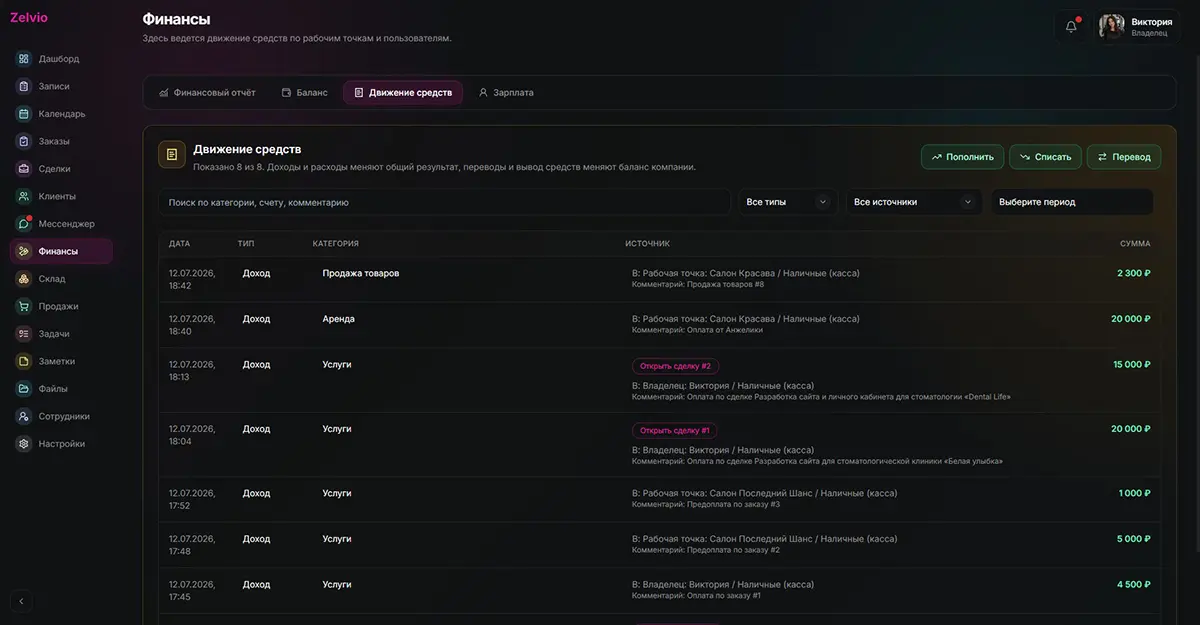
Task: Expand the Все типы dropdown
Action: [x=787, y=202]
